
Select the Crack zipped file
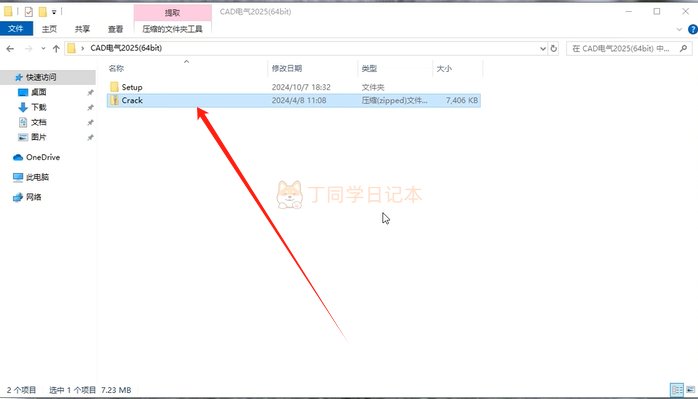tap(294, 100)
